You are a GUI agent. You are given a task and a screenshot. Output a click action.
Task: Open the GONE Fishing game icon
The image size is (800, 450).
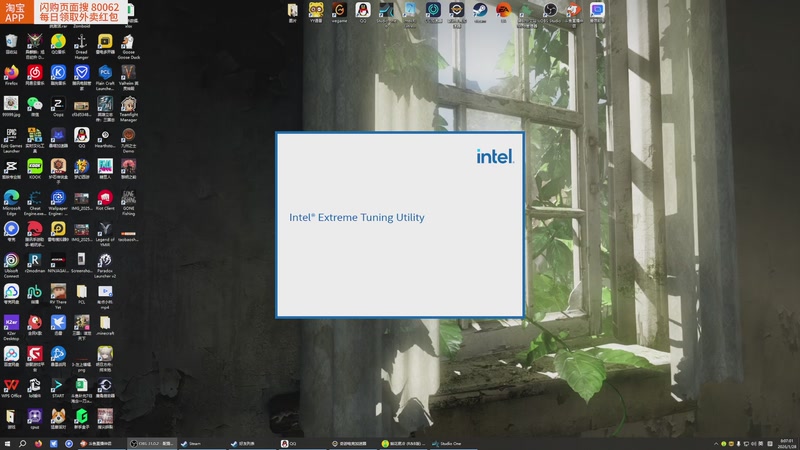click(129, 202)
